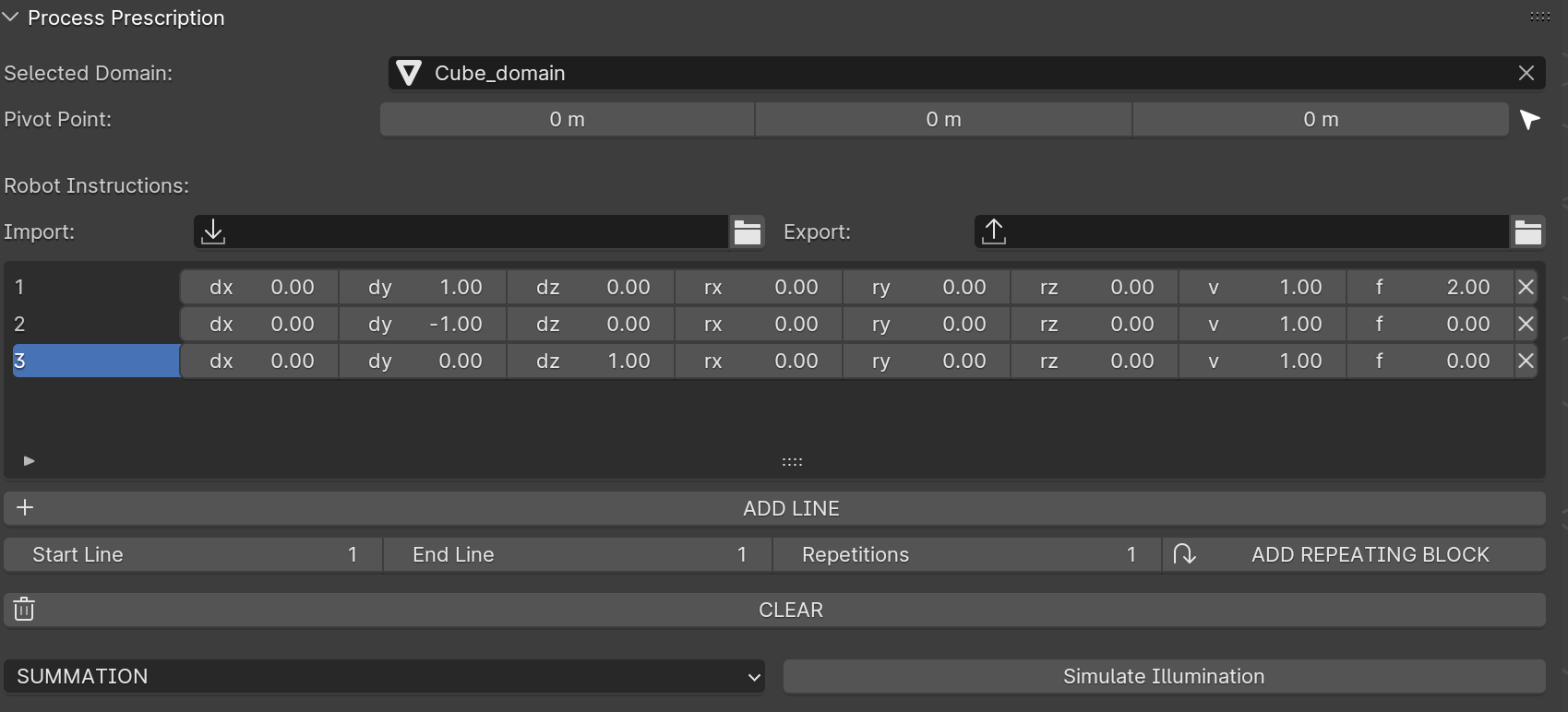
Task: Select instruction row 1
Action: point(96,287)
